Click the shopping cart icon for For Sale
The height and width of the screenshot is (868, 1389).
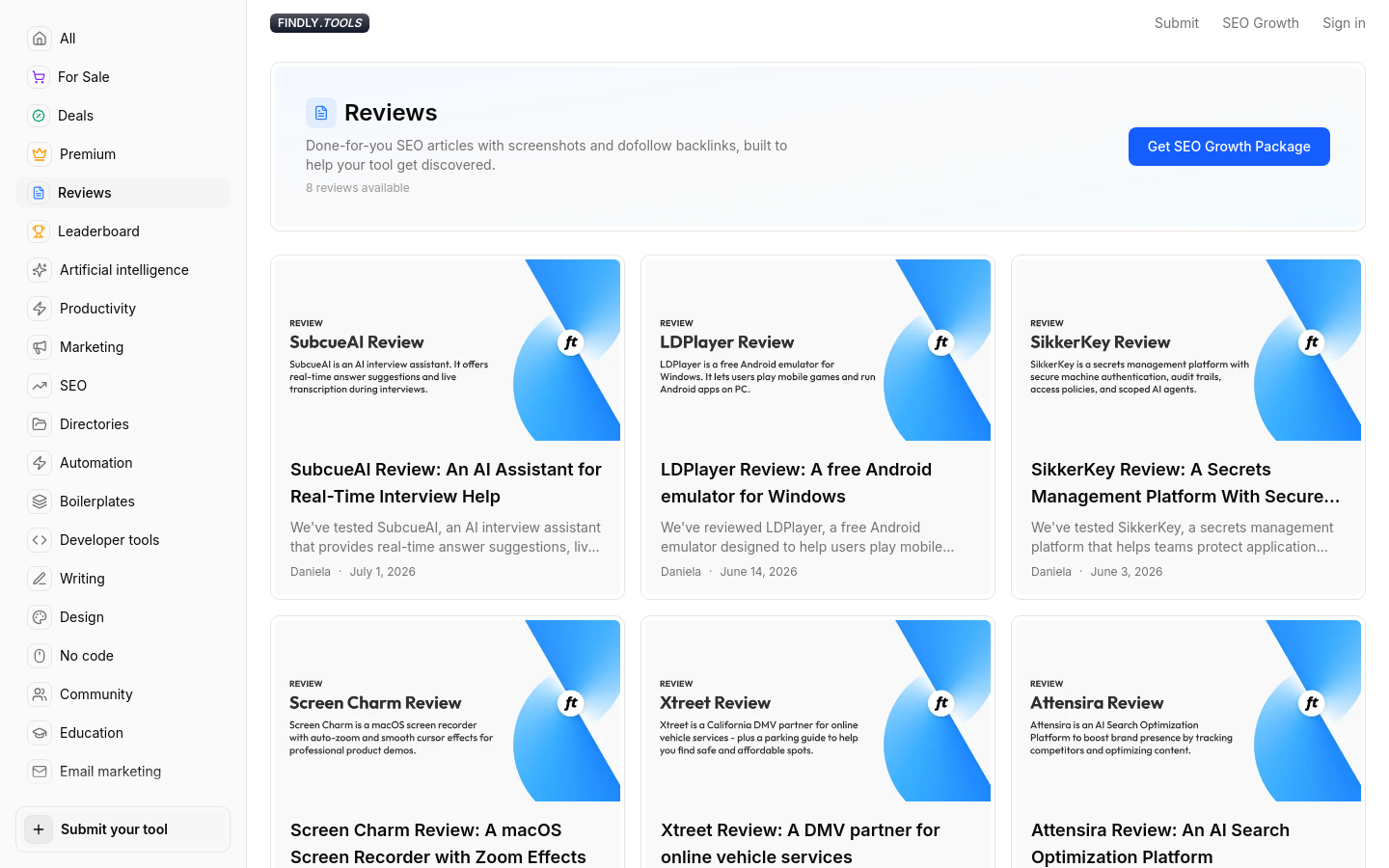39,77
